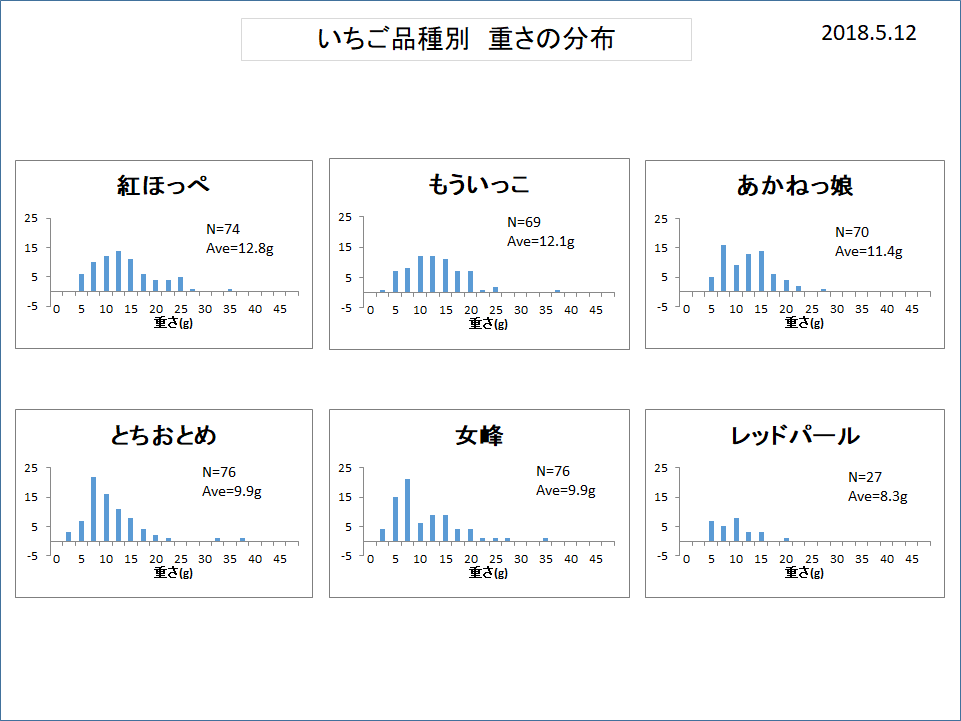Click the N=69 Ave=12.1g annotation

click(540, 232)
